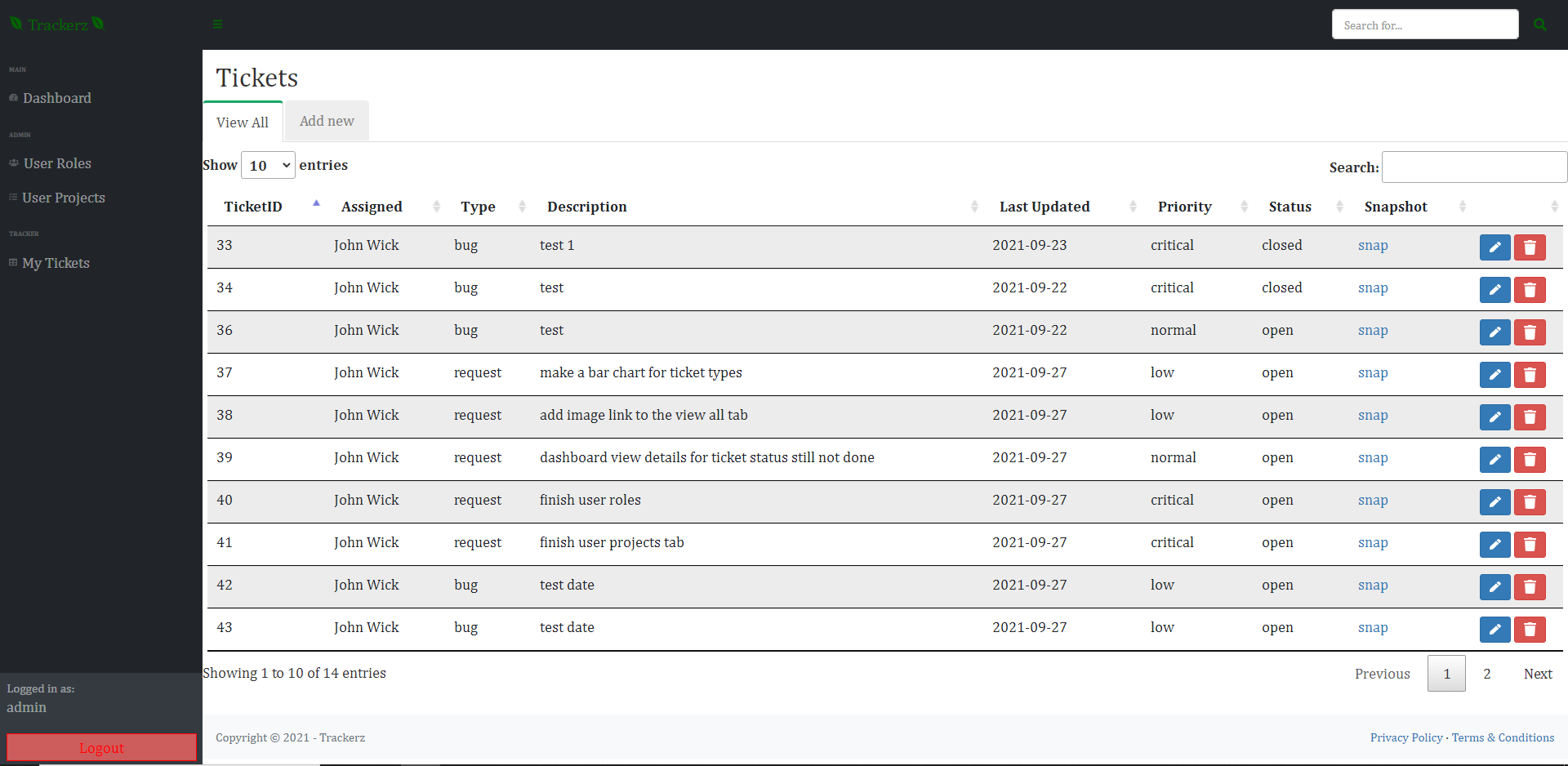Image resolution: width=1568 pixels, height=766 pixels.
Task: Open the snap link for ticket 33
Action: point(1373,245)
